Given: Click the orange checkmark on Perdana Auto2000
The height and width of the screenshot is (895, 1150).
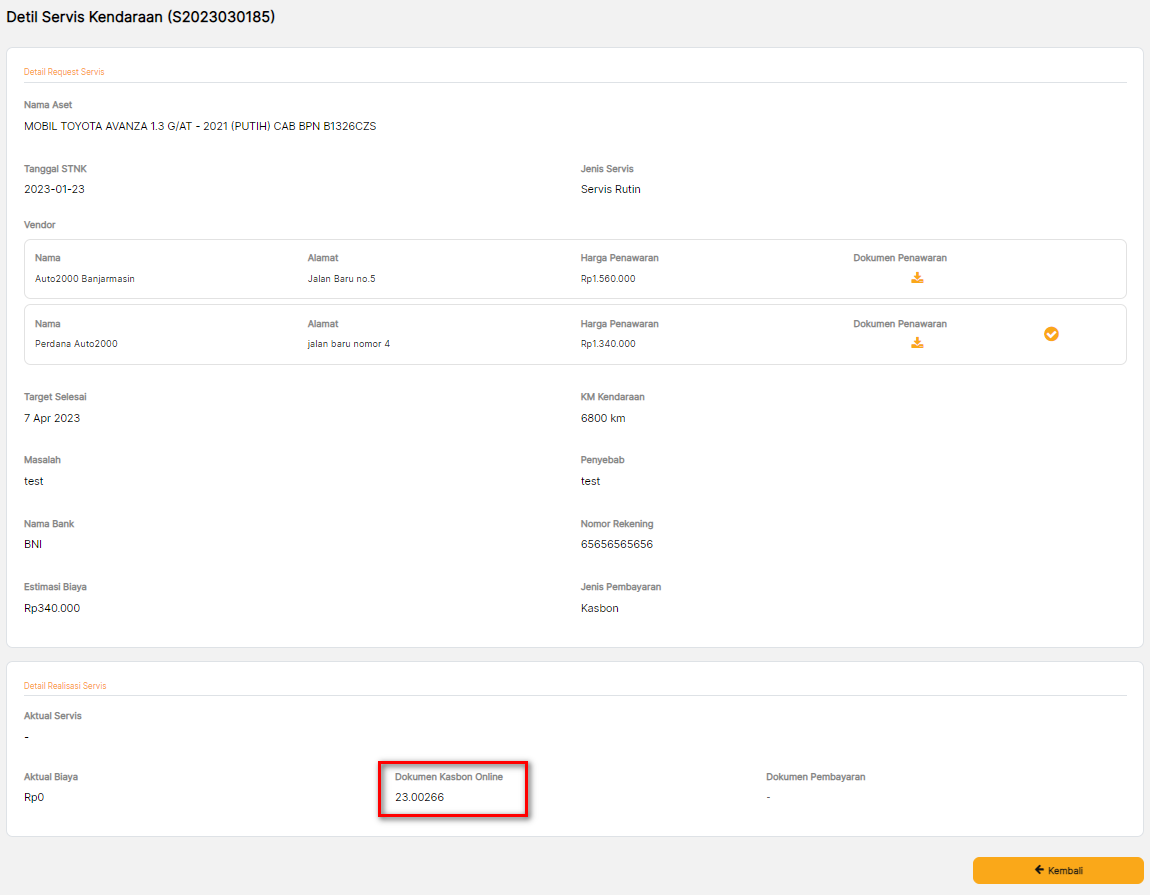Looking at the screenshot, I should point(1051,334).
